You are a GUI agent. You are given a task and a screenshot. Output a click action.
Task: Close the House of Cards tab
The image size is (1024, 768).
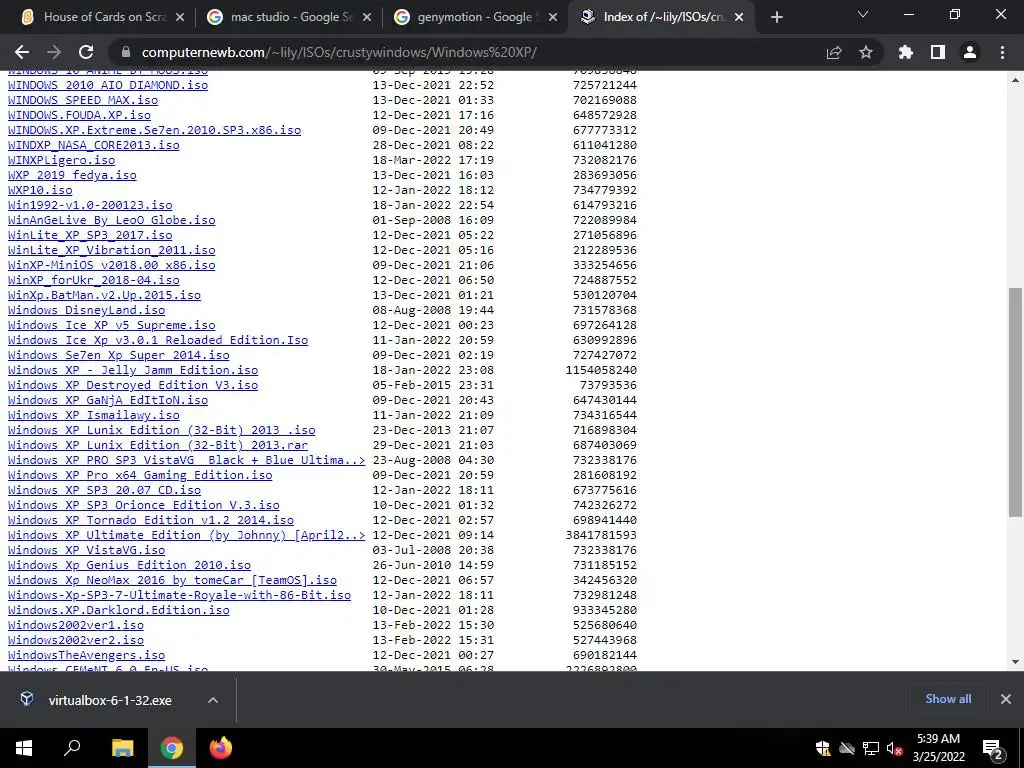pos(180,17)
